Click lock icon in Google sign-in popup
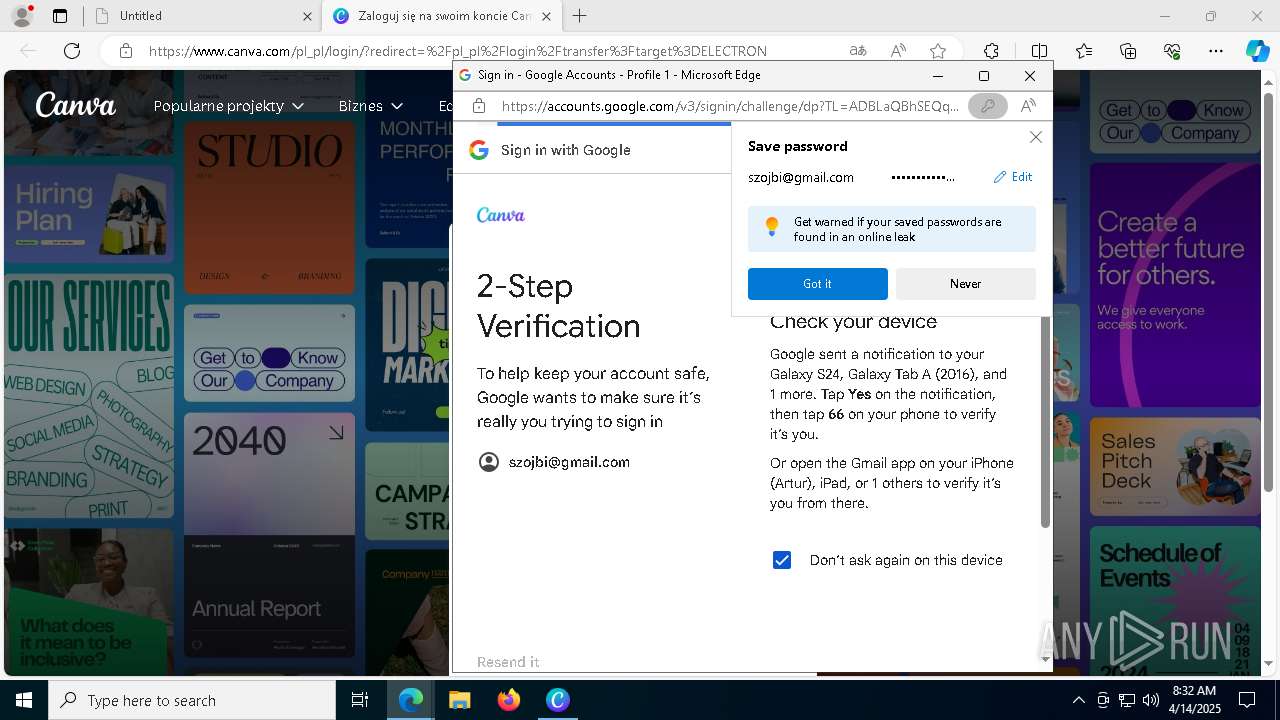 point(479,106)
